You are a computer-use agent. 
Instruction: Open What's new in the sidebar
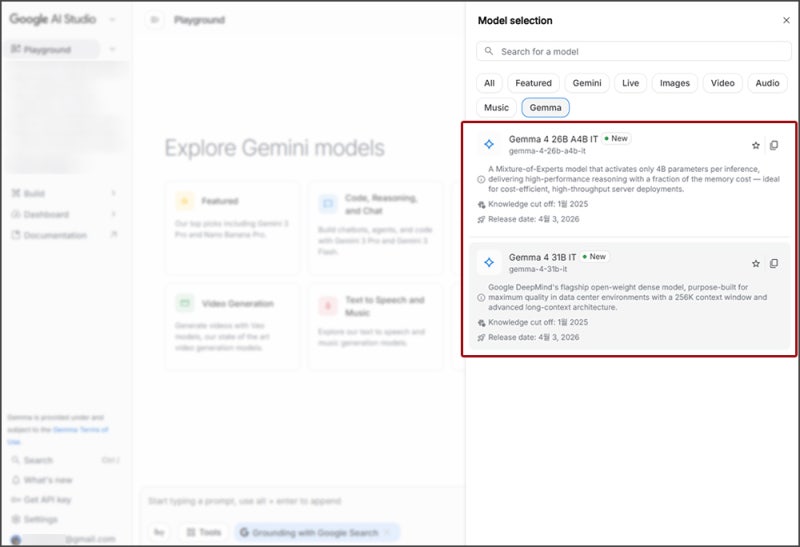[x=48, y=480]
